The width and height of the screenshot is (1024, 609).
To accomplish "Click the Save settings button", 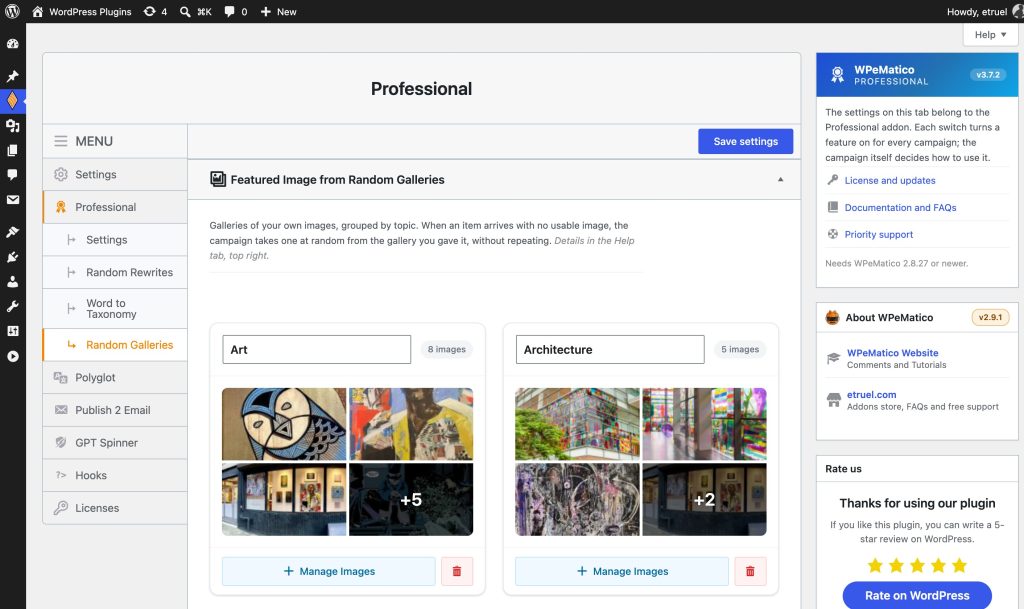I will 745,141.
